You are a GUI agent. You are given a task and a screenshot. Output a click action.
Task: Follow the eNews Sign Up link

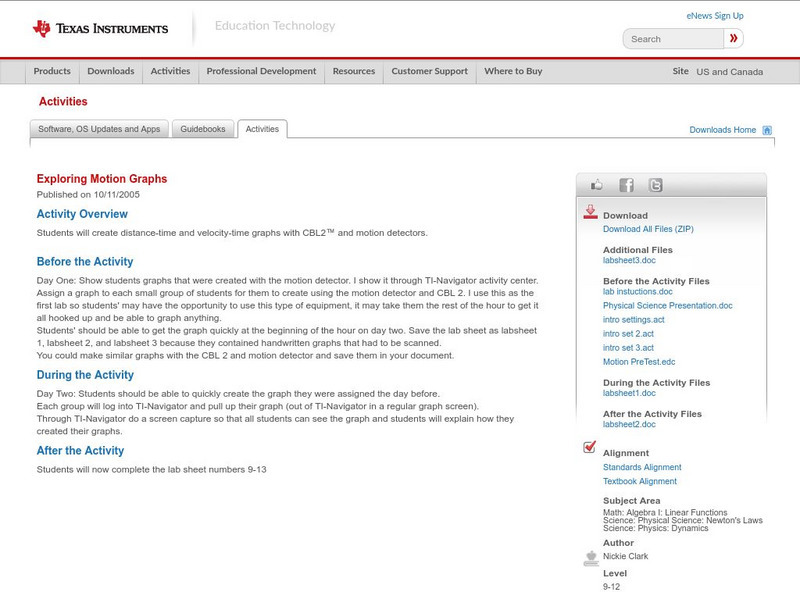[715, 16]
